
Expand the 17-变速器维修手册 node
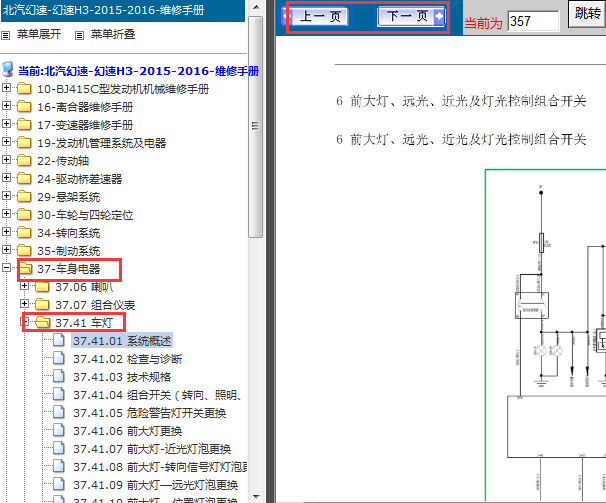click(x=6, y=124)
